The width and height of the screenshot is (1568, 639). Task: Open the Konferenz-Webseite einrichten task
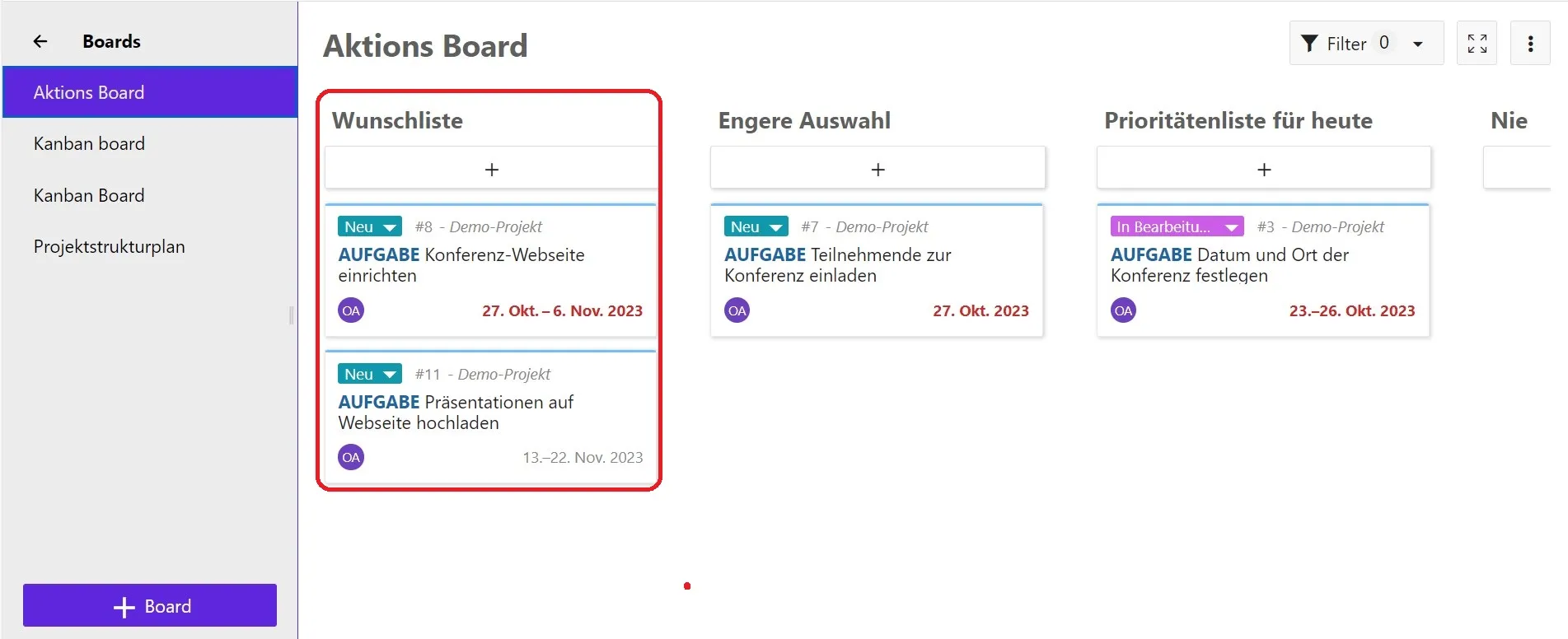point(461,264)
